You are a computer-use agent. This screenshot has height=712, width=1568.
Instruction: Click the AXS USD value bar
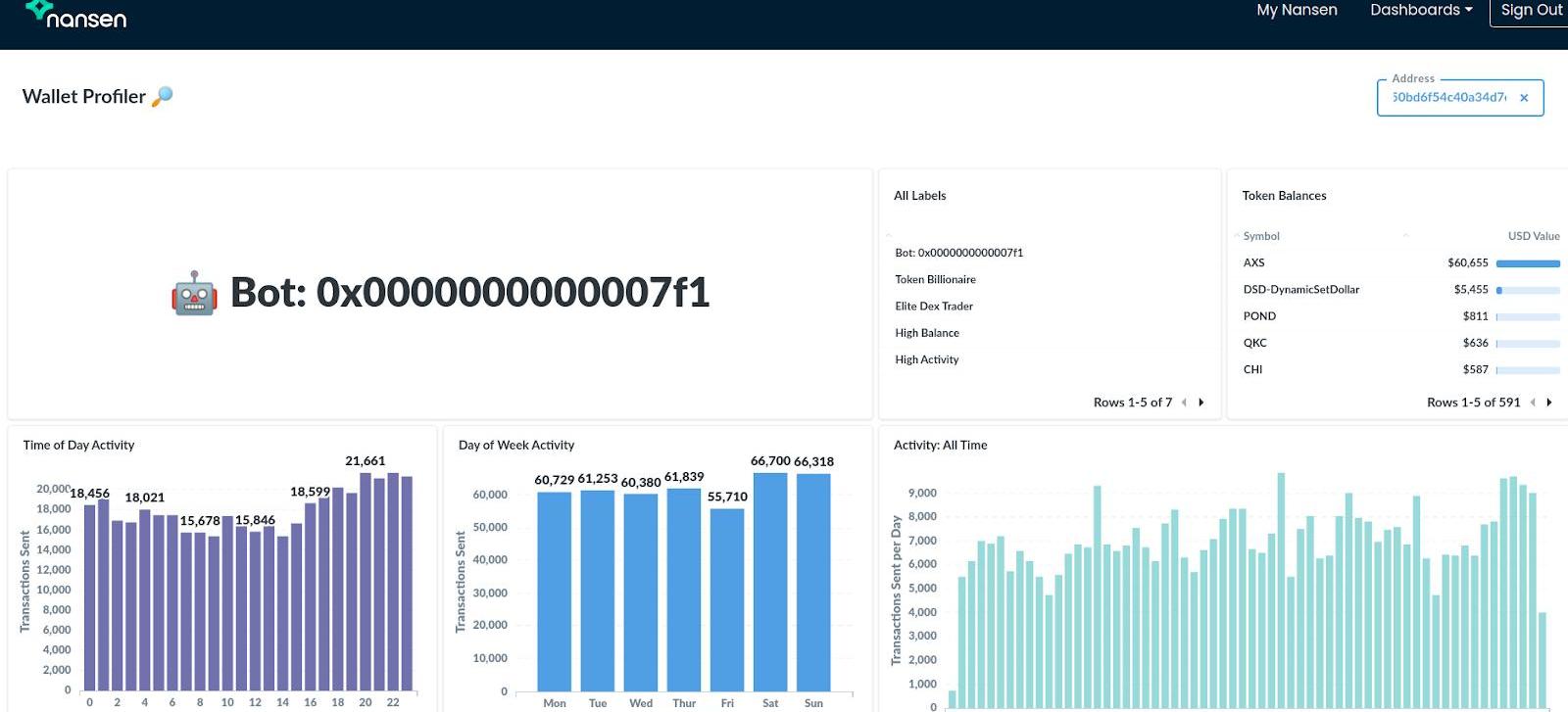coord(1527,263)
